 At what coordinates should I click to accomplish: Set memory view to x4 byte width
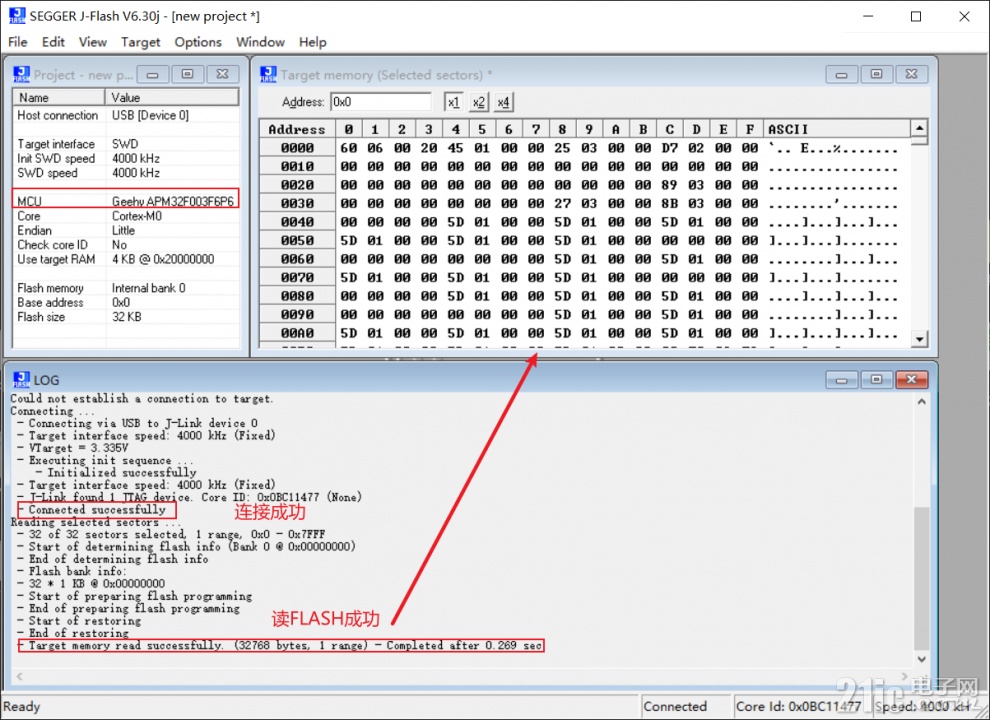(x=503, y=102)
